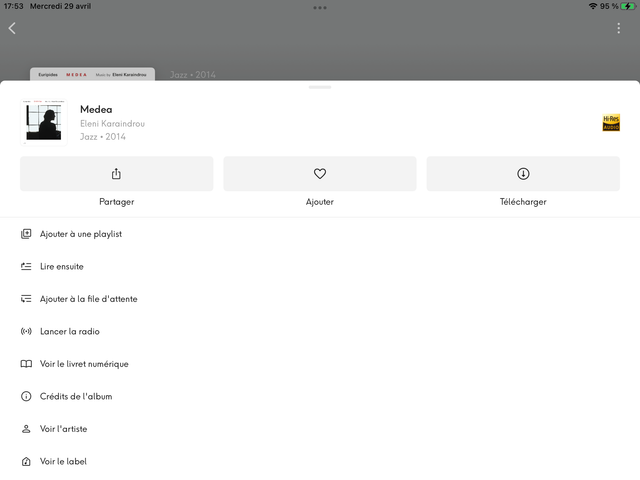Click the Partager label

(x=117, y=202)
